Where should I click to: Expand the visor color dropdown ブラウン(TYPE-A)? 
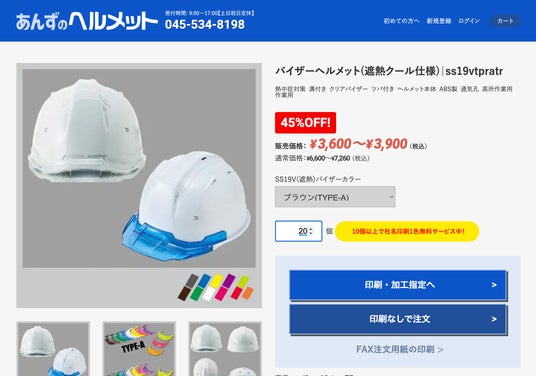click(x=335, y=197)
